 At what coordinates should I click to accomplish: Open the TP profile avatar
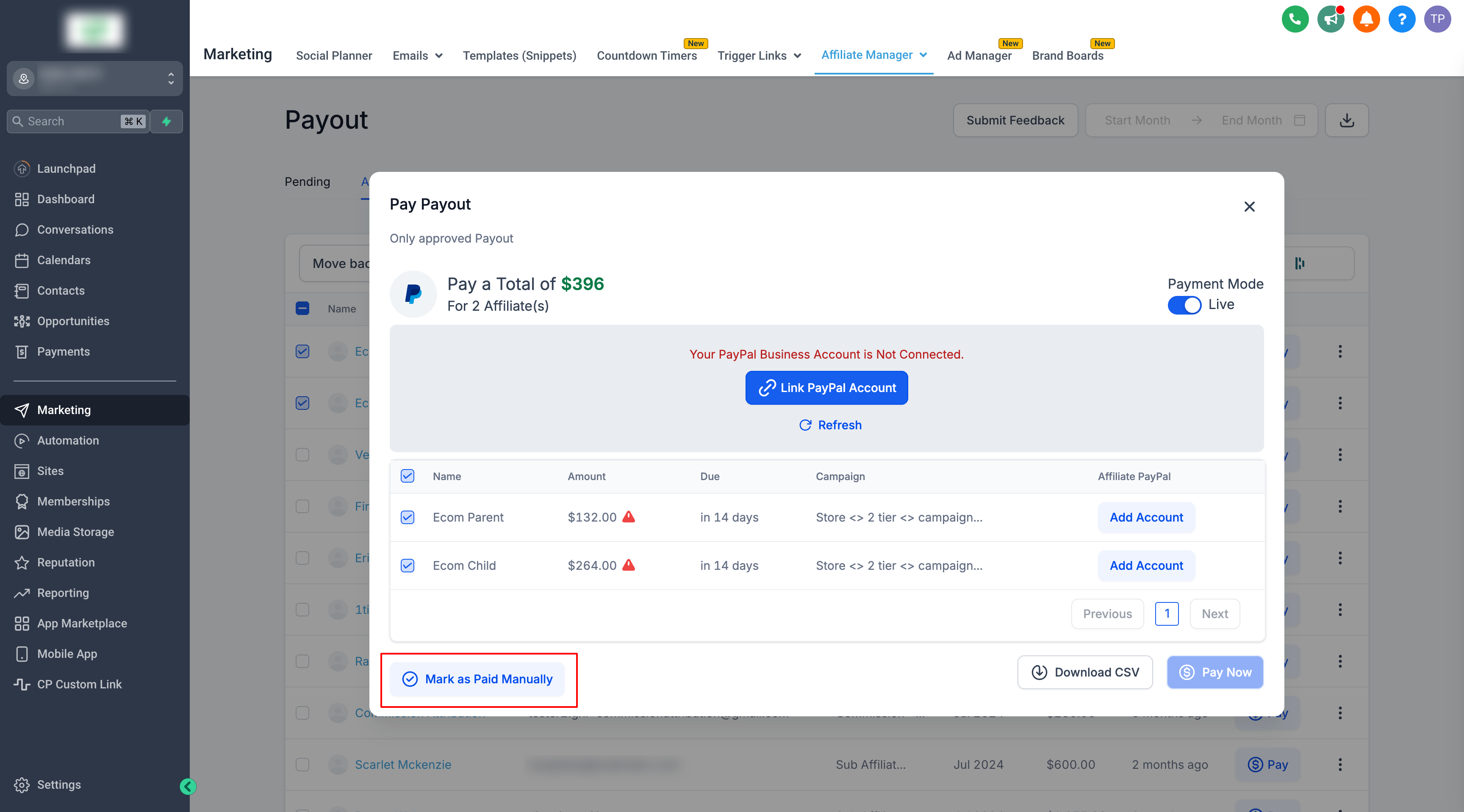[1437, 19]
